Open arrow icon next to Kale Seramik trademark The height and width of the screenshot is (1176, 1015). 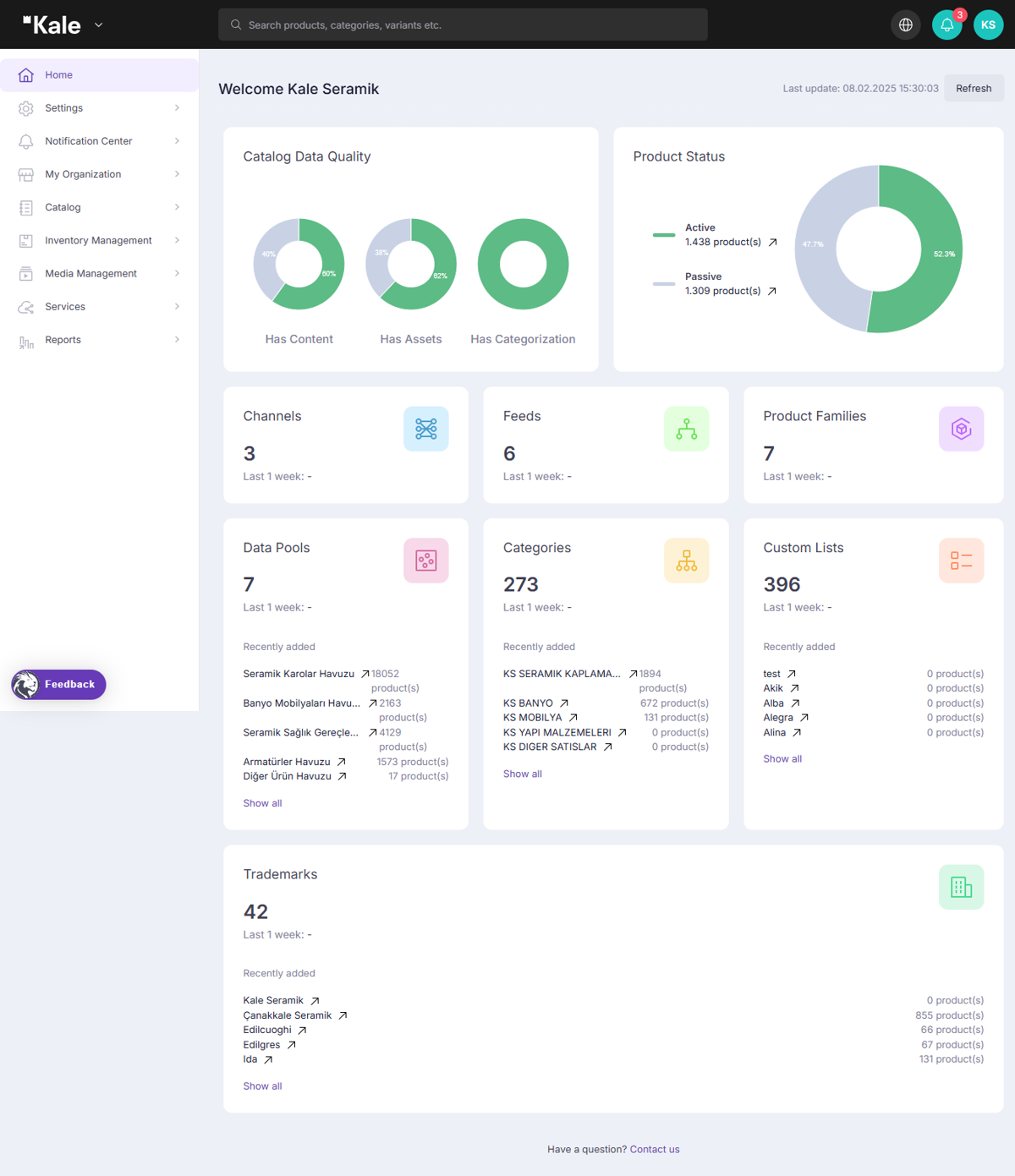(x=315, y=1001)
